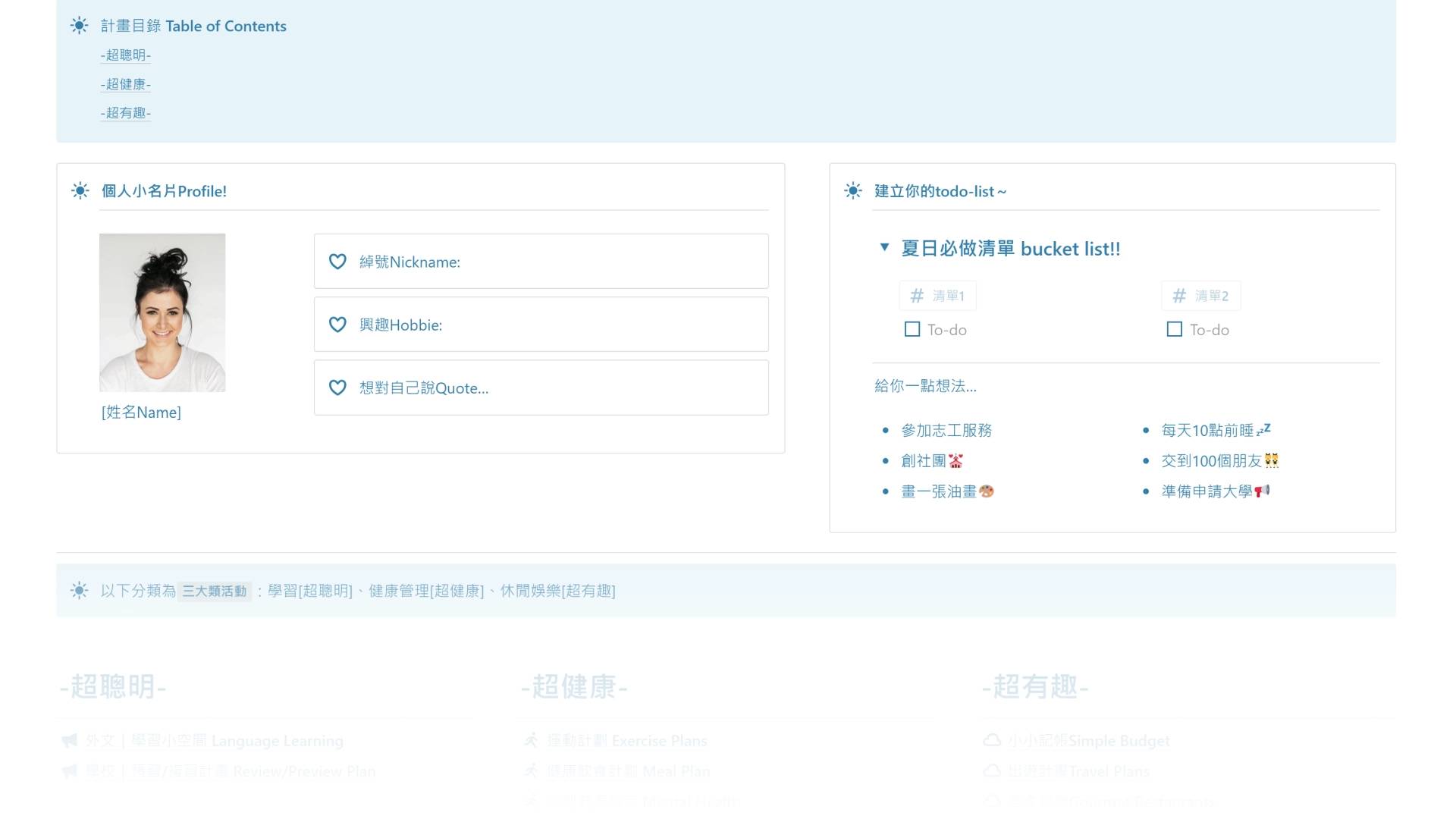Image resolution: width=1456 pixels, height=819 pixels.
Task: Click the large -超有趣- section heading
Action: coord(1035,686)
